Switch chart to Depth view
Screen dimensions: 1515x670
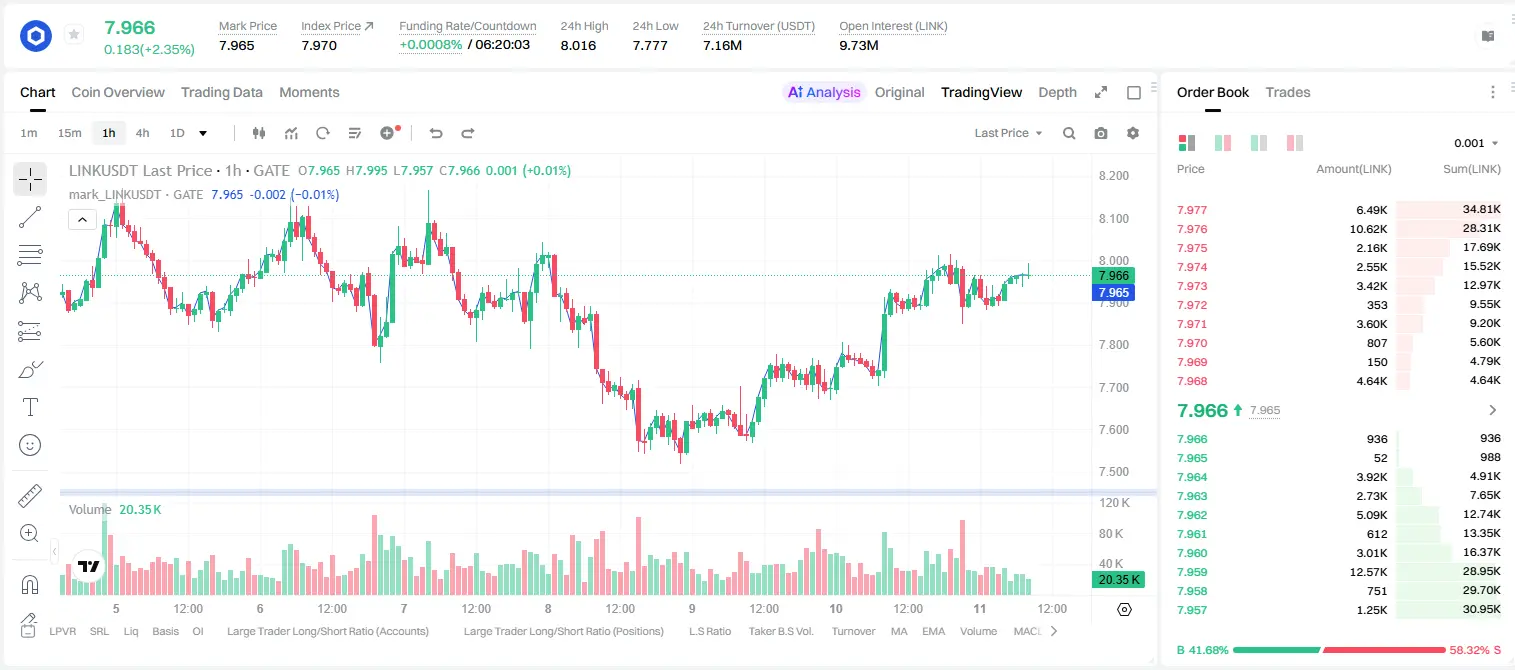pyautogui.click(x=1057, y=92)
